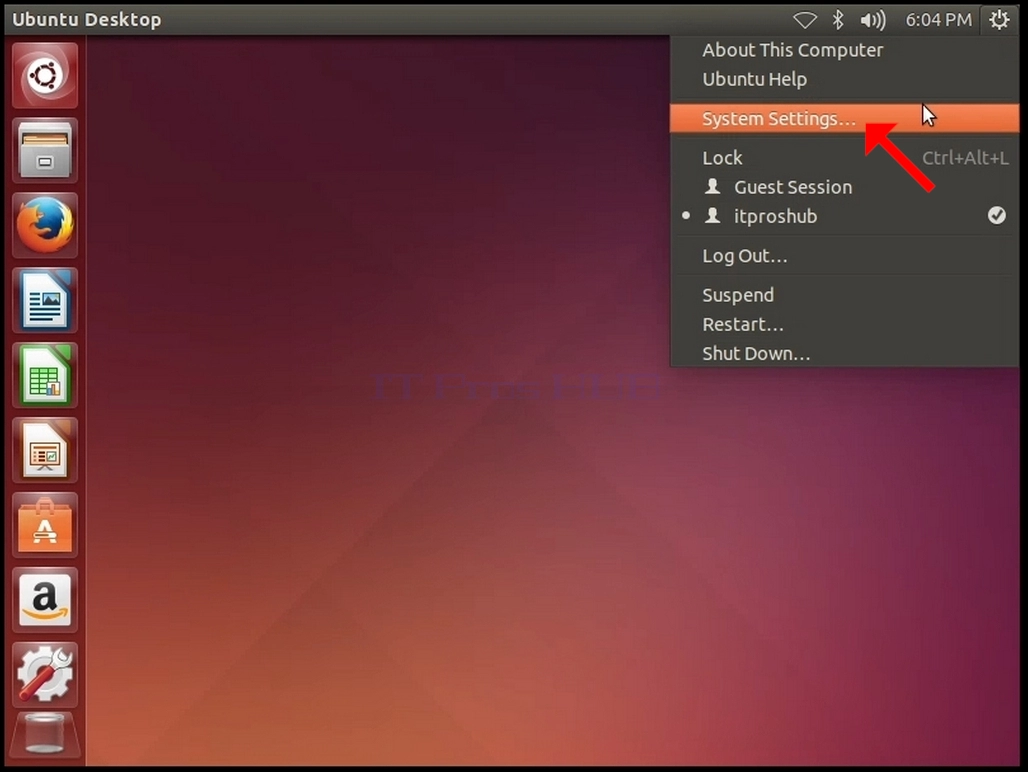Open Ubuntu Help from session menu

(x=844, y=79)
